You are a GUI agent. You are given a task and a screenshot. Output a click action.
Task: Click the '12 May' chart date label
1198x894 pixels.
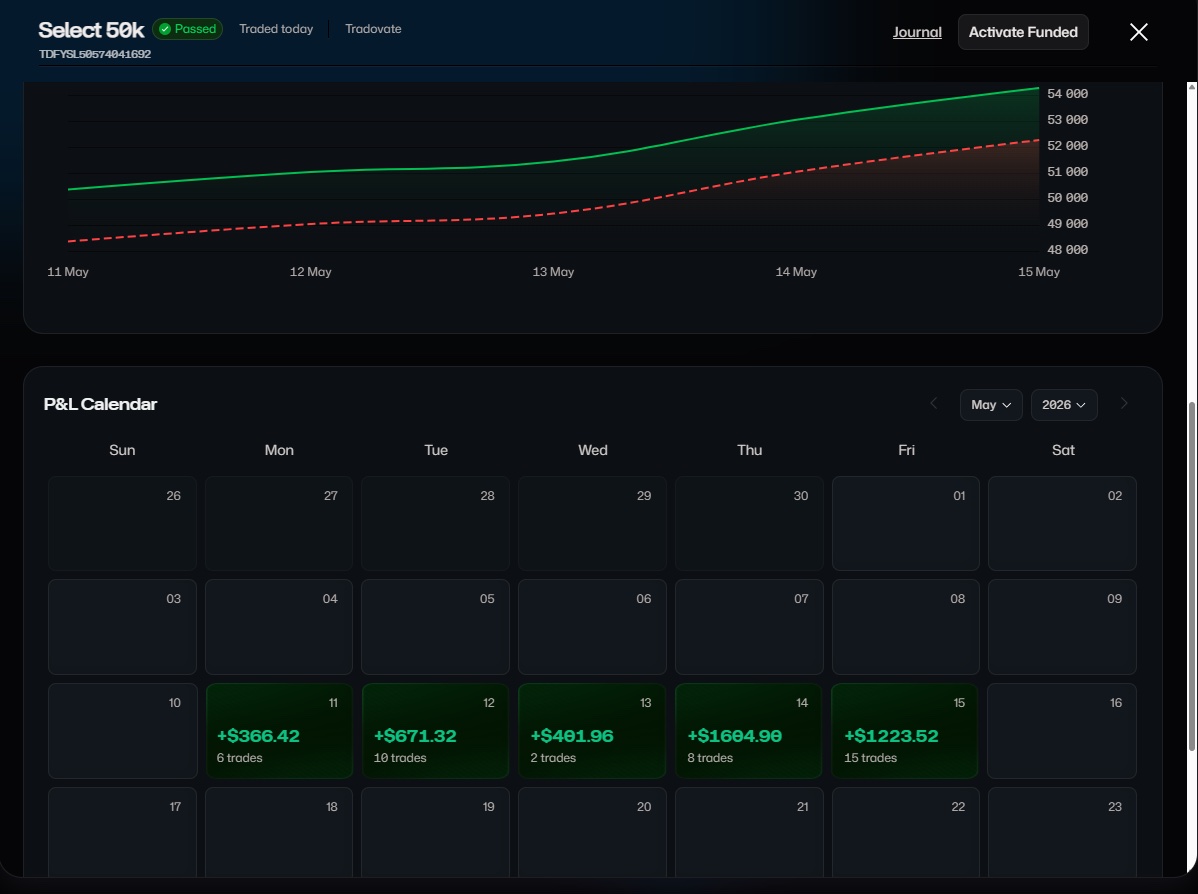(310, 272)
